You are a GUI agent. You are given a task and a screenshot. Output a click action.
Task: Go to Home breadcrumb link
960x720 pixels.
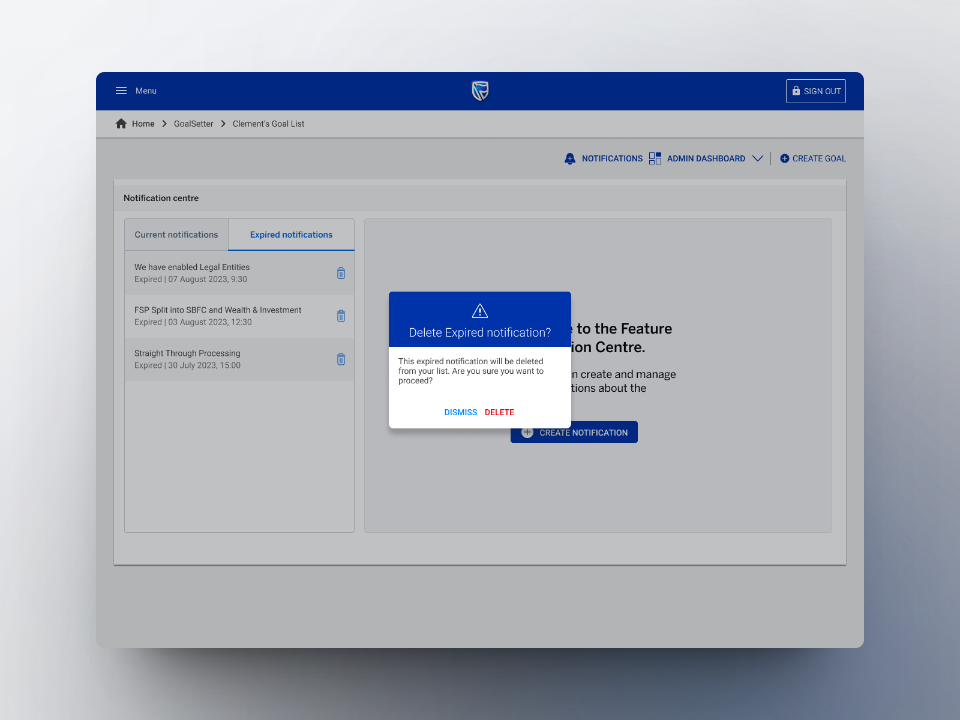pyautogui.click(x=143, y=124)
